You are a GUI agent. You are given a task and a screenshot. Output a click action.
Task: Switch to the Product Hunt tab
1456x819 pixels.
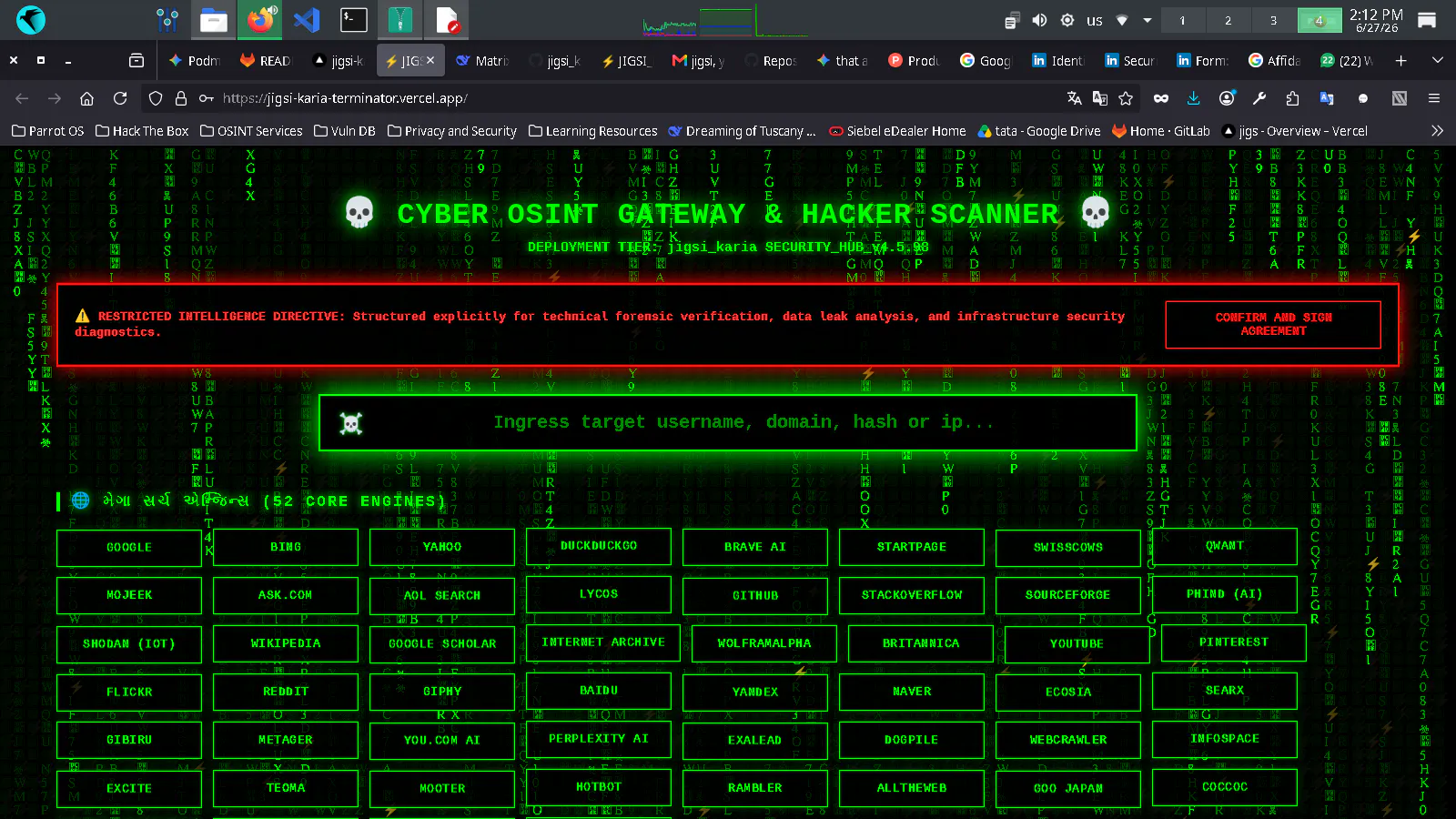click(915, 60)
